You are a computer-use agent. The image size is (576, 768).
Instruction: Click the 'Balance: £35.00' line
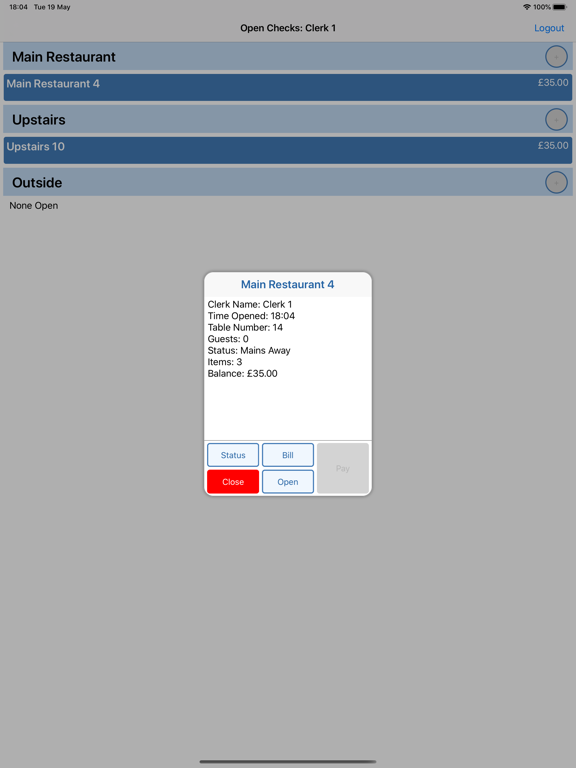coord(242,373)
